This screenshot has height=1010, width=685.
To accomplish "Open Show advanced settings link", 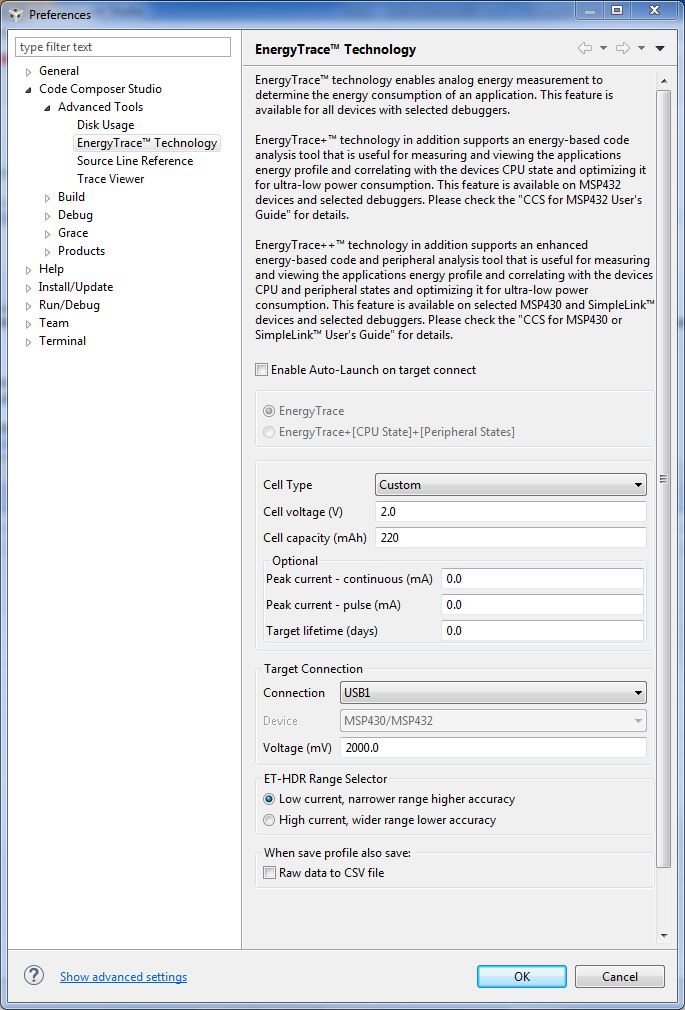I will tap(124, 977).
